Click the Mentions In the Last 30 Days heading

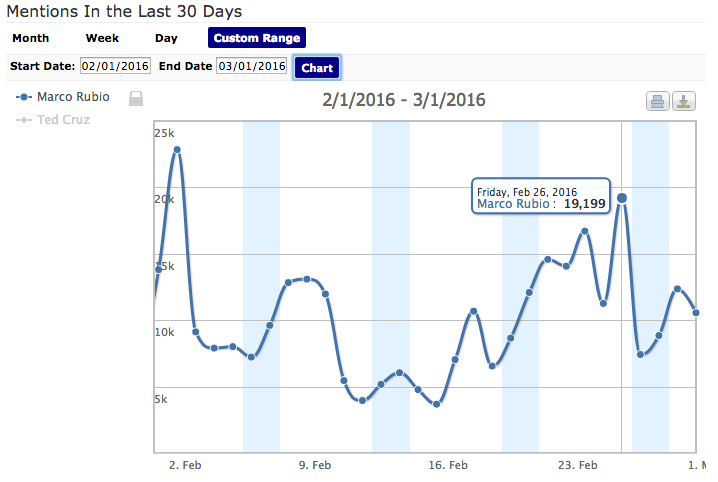tap(124, 12)
